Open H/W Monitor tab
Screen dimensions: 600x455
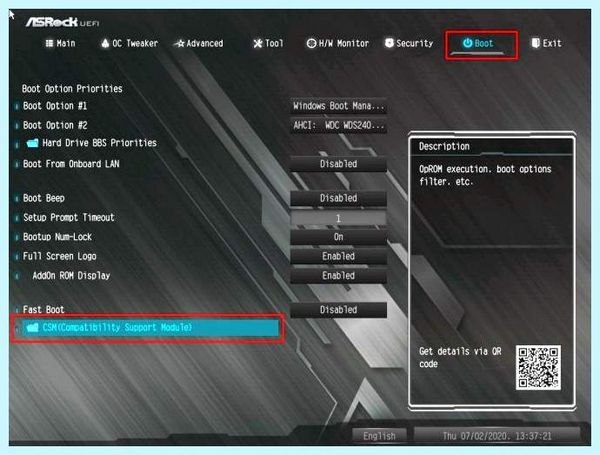click(338, 43)
